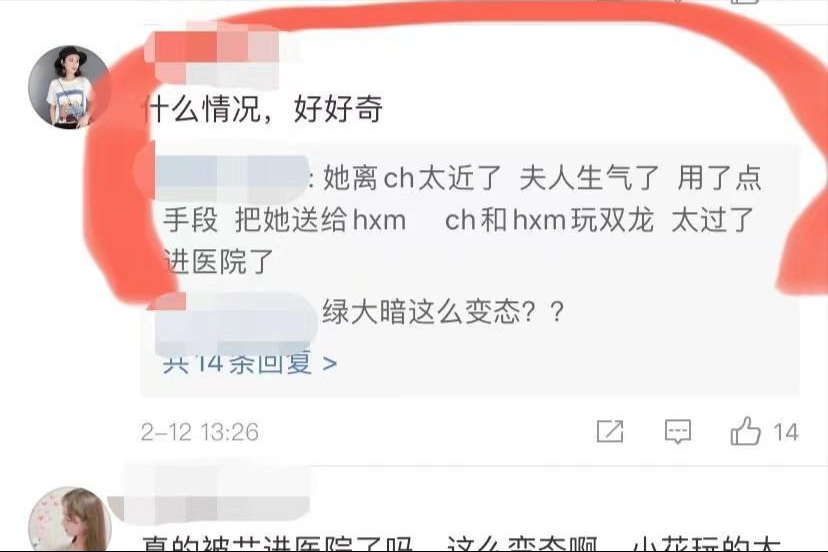Select the comment text 什么情况，好好奇

264,109
